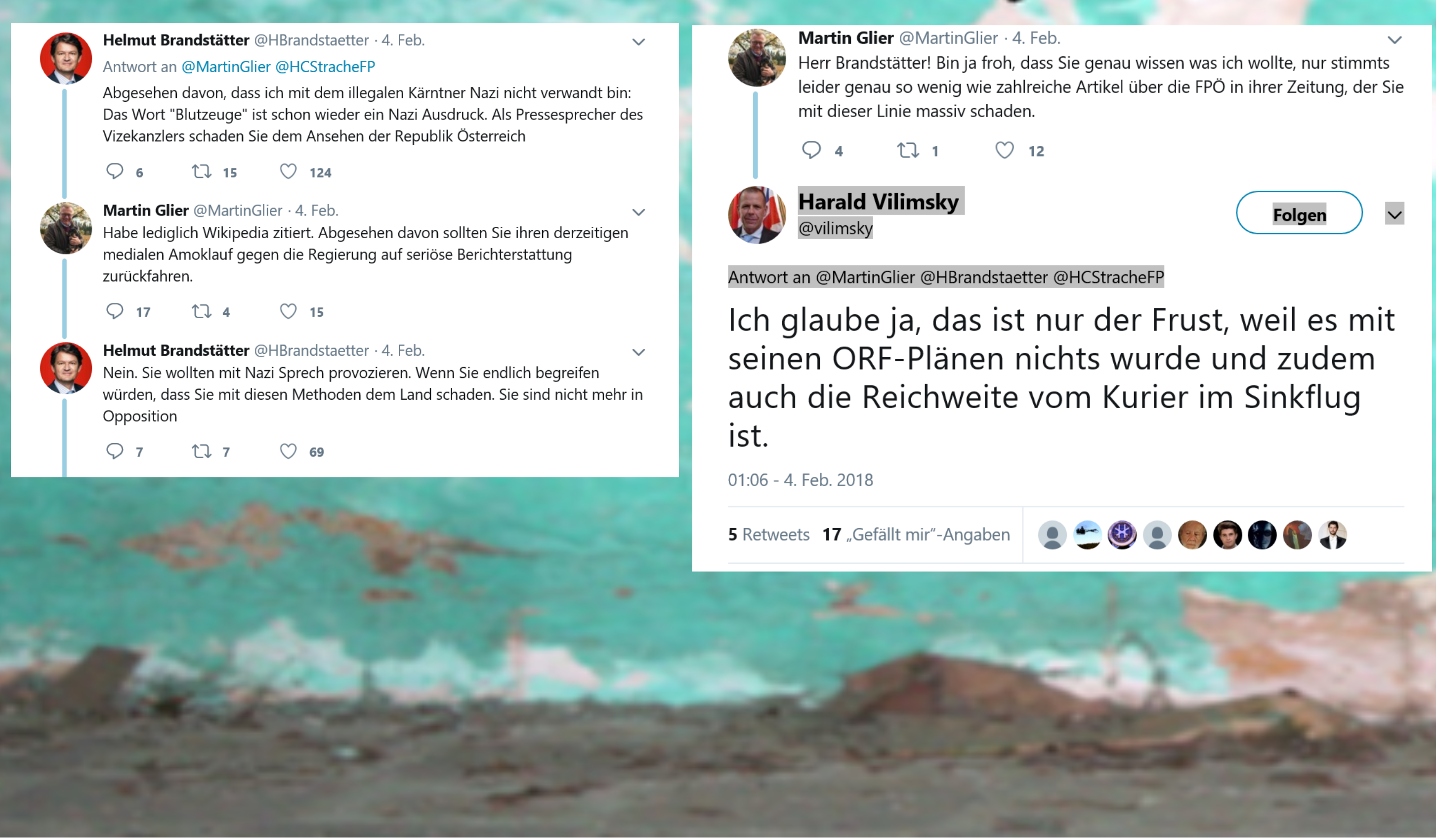Open the 17 'Gefällt mir'-Angaben list
Viewport: 1436px width, 840px height.
(x=916, y=535)
